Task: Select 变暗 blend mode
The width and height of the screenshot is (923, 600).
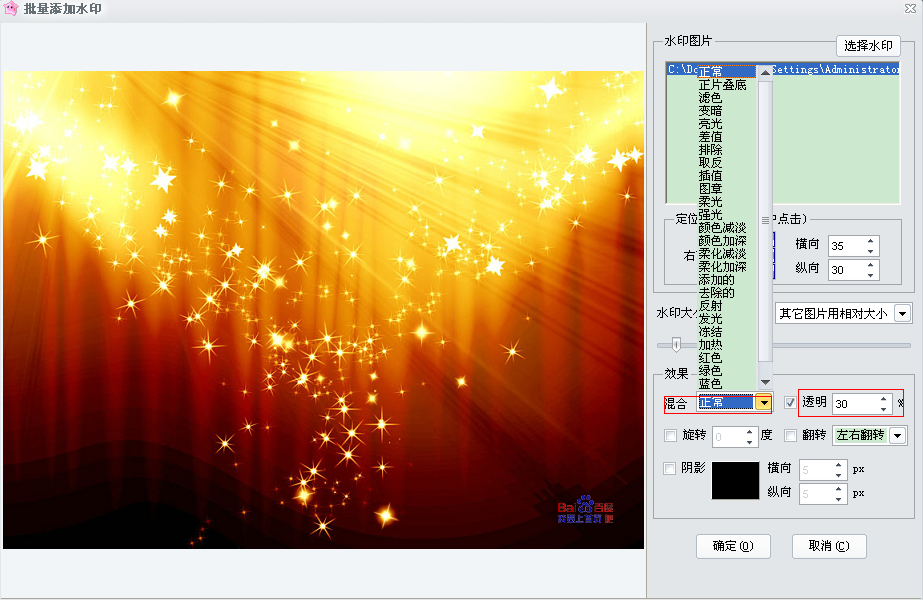Action: click(x=710, y=111)
